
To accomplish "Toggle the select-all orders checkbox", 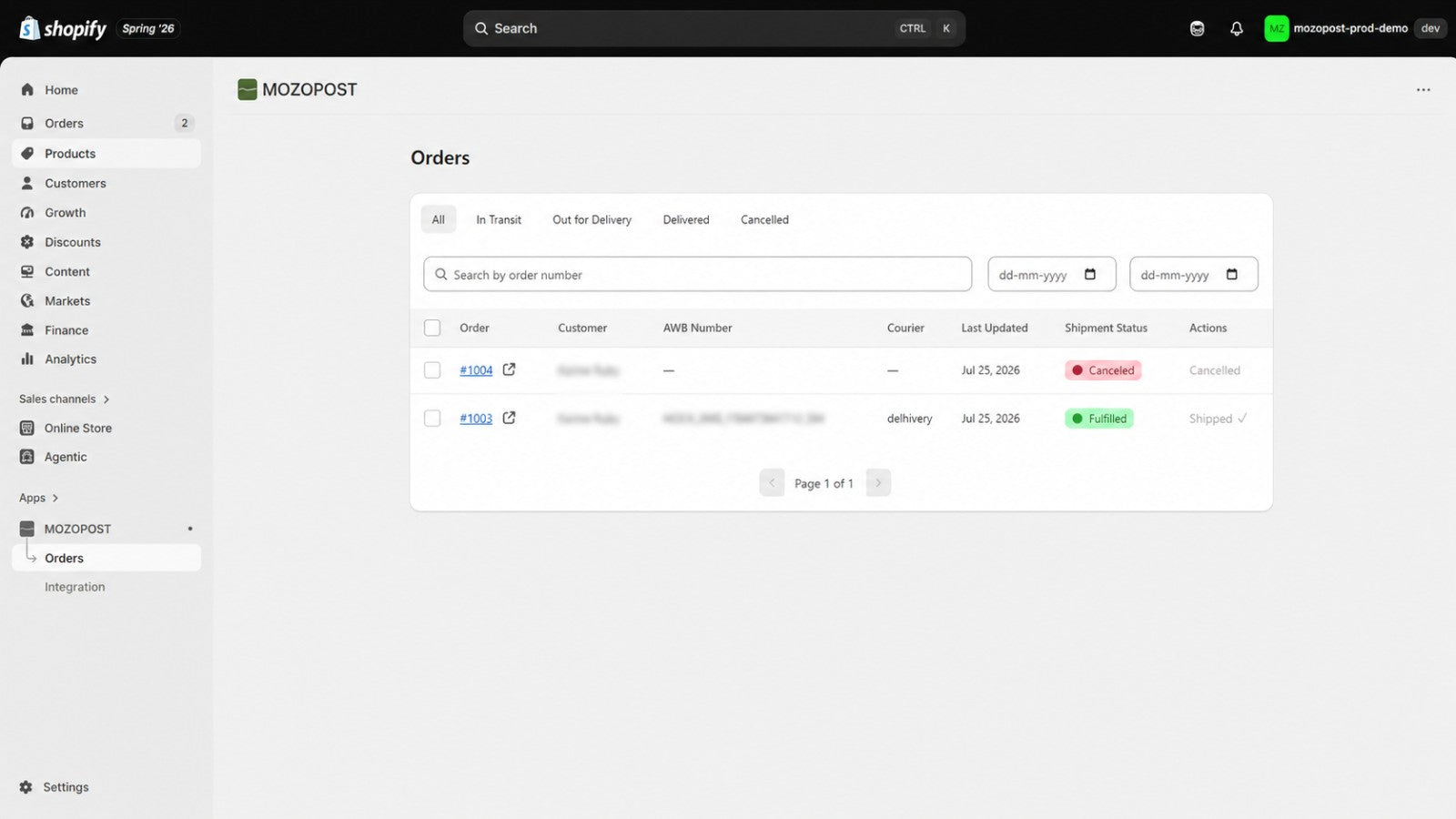I will (x=432, y=328).
